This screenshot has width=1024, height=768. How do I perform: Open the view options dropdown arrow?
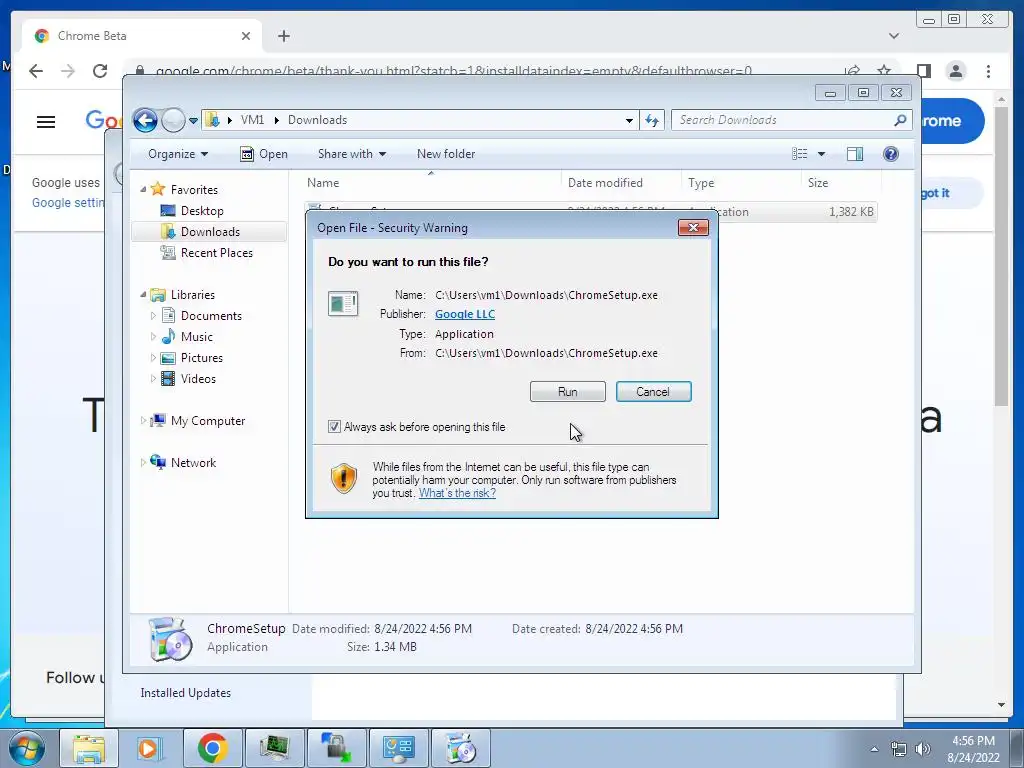click(822, 154)
